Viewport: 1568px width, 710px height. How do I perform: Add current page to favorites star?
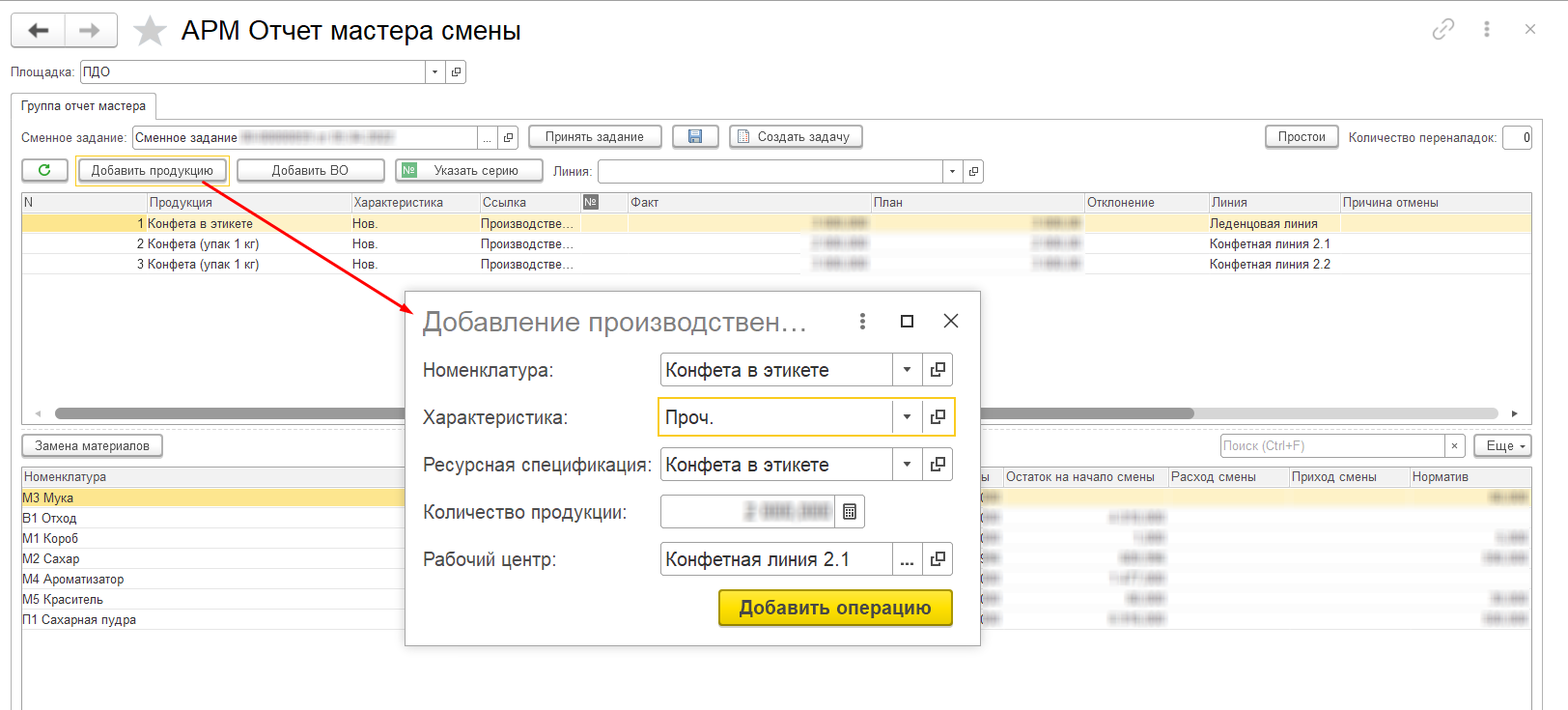[150, 31]
